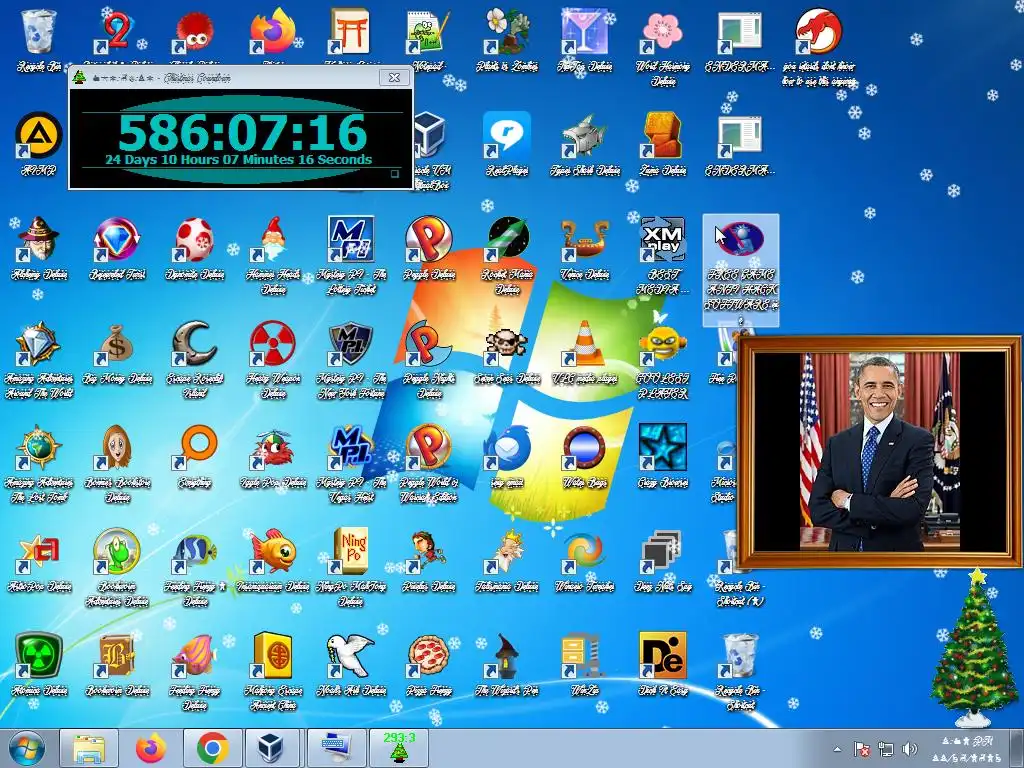Launch Escape Rosecliff Island moon icon

(x=195, y=344)
